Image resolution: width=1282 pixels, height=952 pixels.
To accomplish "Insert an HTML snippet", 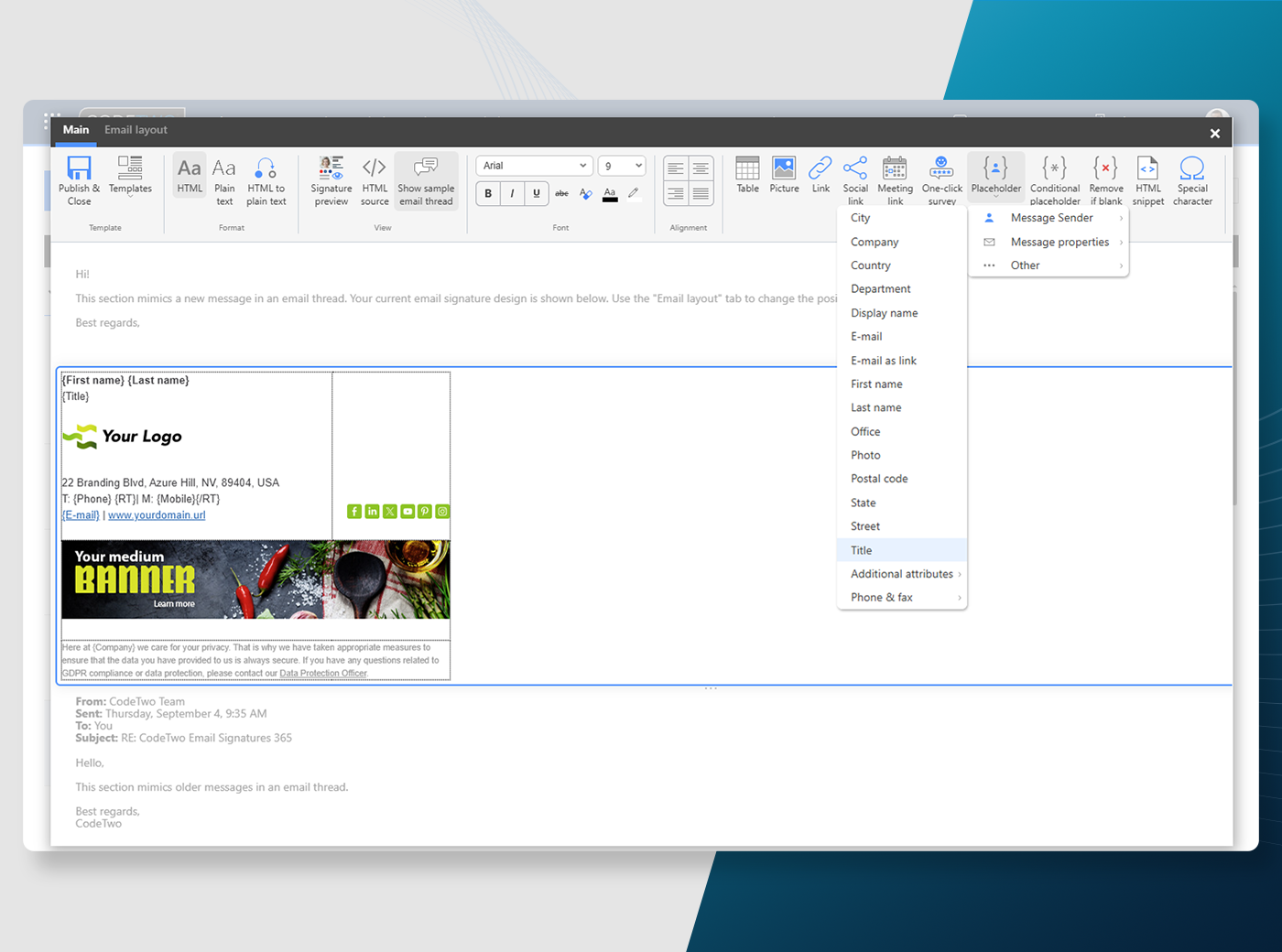I will coord(1148,181).
